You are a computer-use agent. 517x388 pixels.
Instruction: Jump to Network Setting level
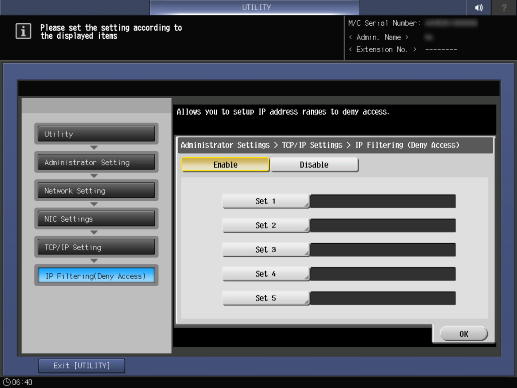96,191
